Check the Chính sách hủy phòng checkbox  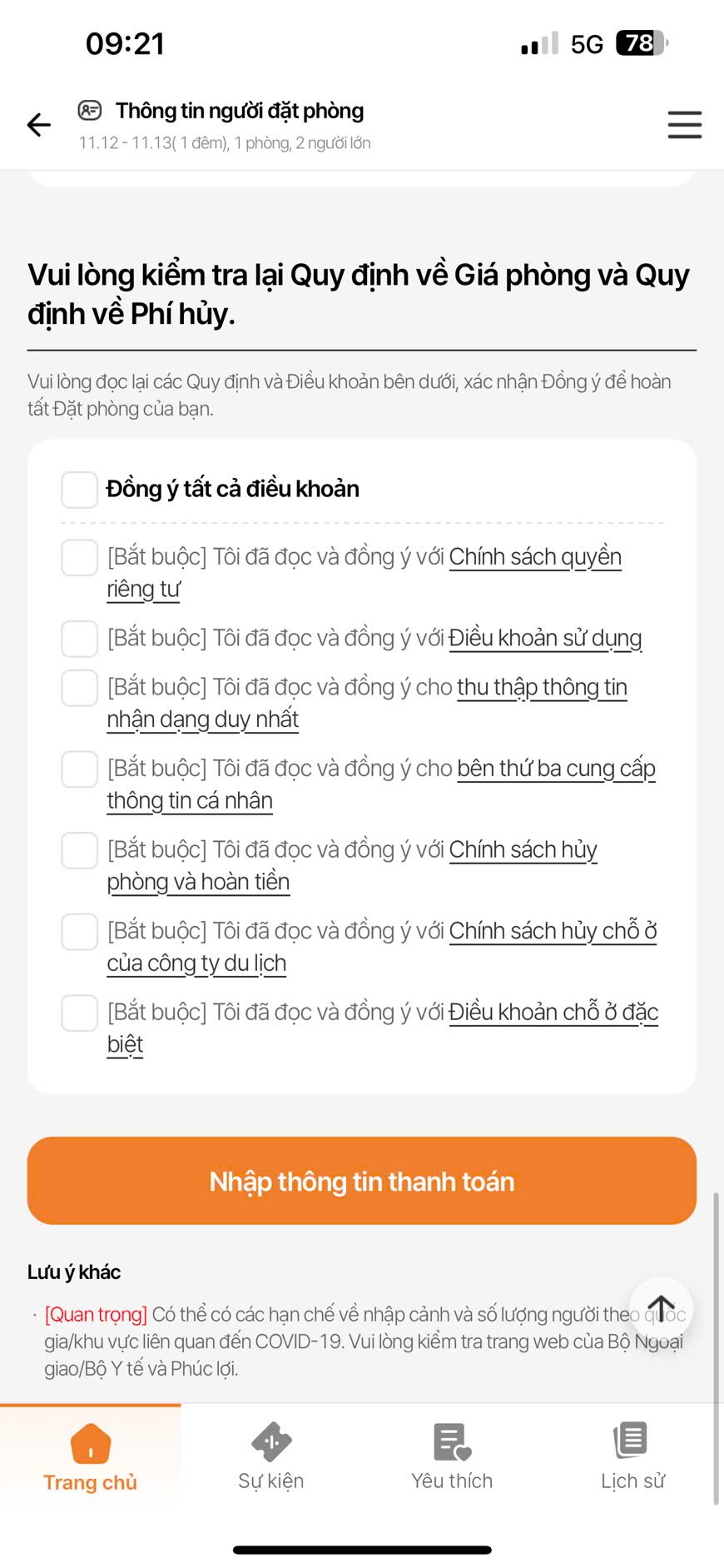pos(80,850)
